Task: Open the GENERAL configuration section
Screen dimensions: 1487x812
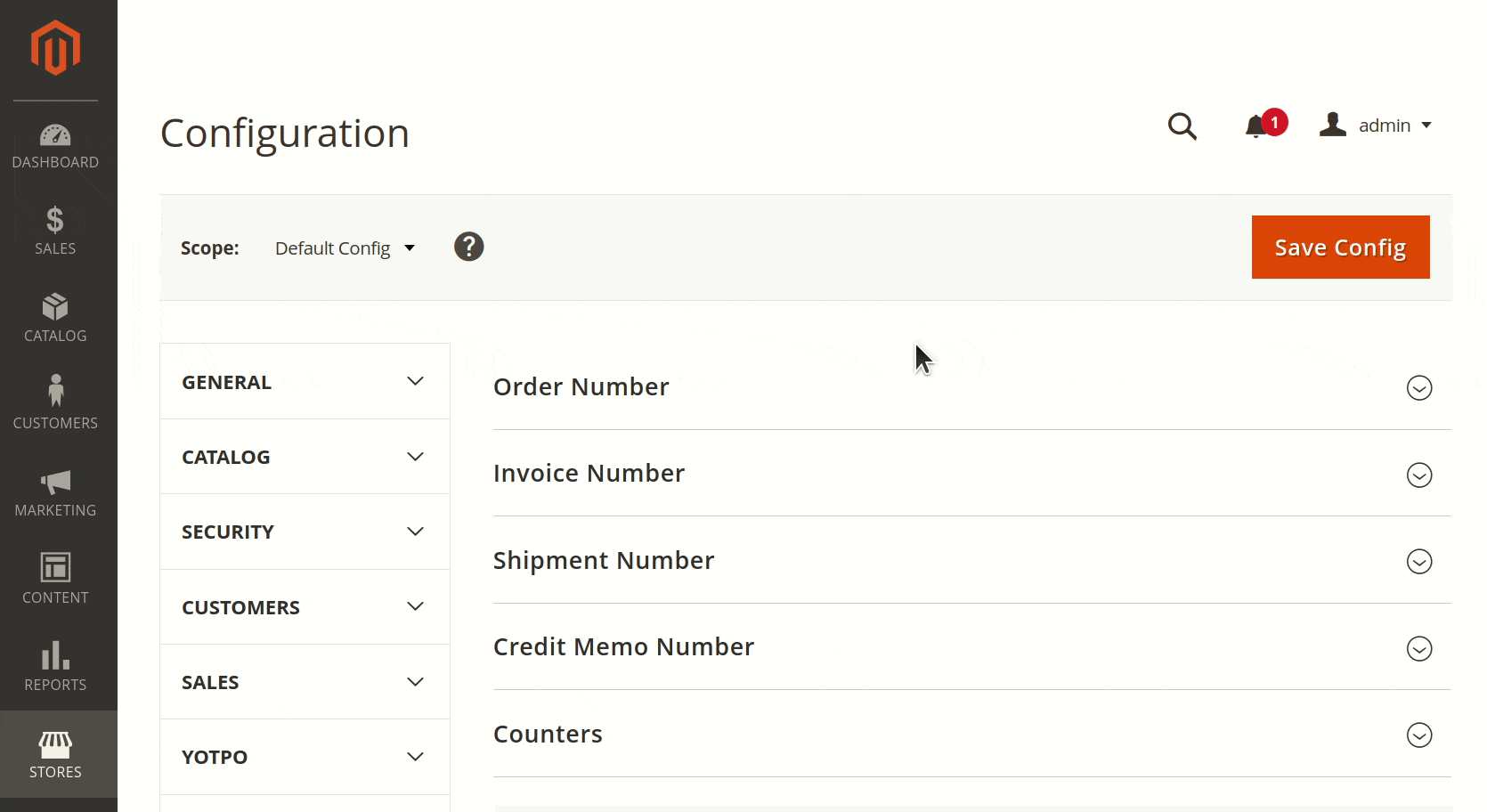Action: click(x=303, y=381)
